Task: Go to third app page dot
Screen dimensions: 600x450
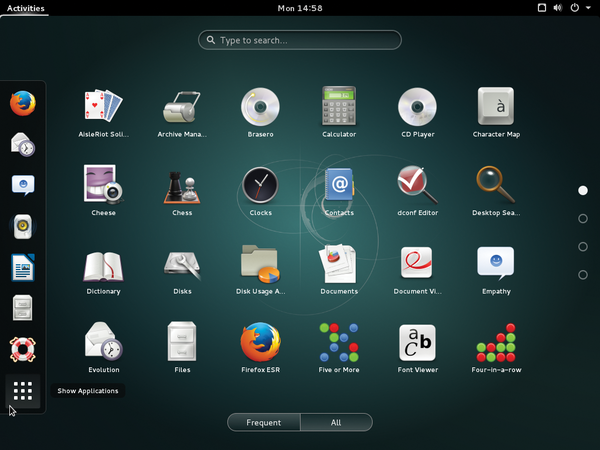Action: click(x=583, y=246)
